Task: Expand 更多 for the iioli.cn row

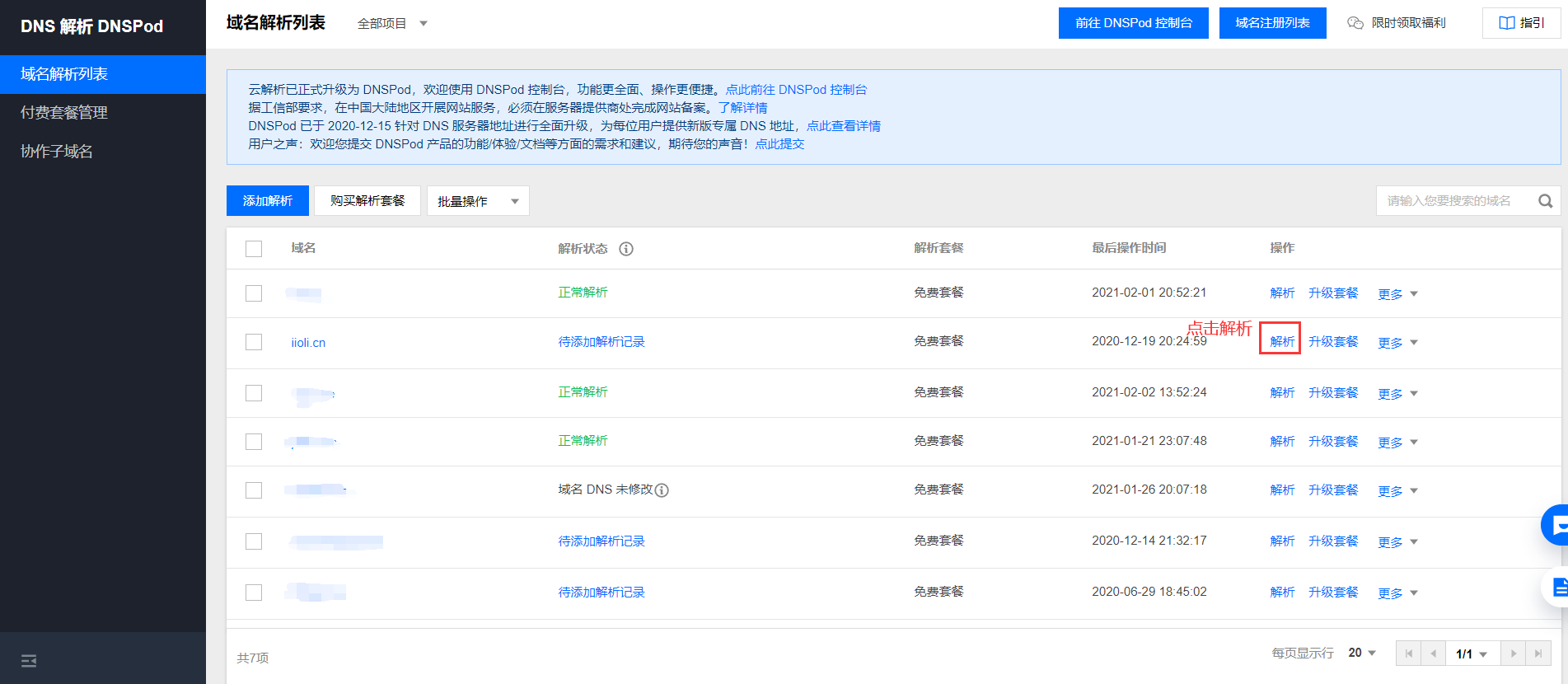Action: [x=1397, y=343]
